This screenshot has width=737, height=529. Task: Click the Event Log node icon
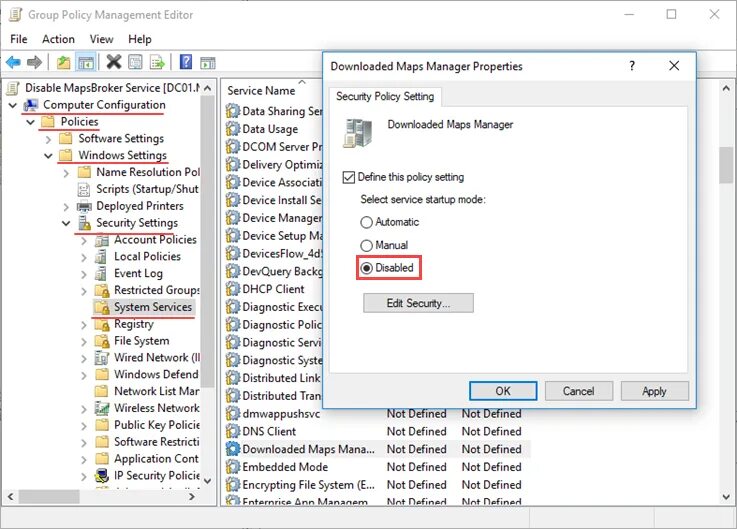pos(101,273)
